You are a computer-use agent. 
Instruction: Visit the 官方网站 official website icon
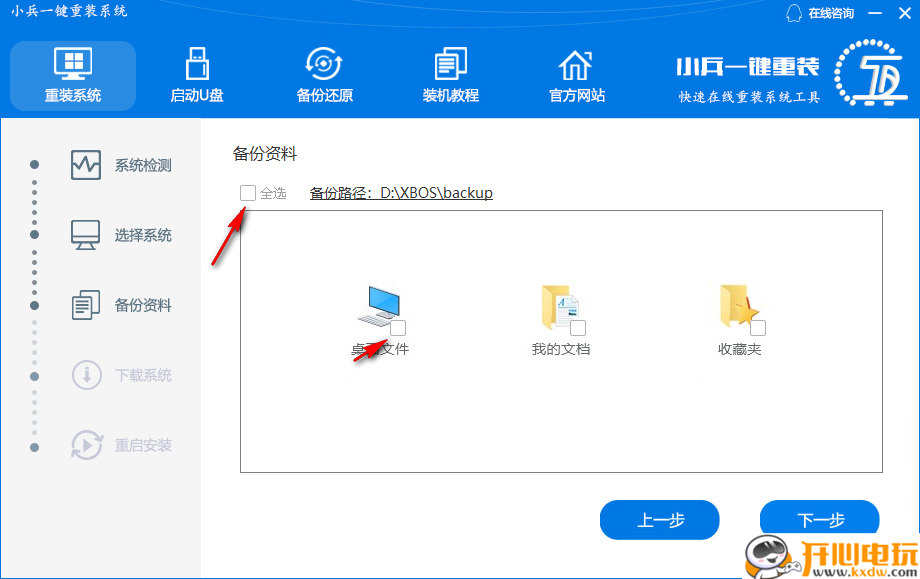coord(576,75)
